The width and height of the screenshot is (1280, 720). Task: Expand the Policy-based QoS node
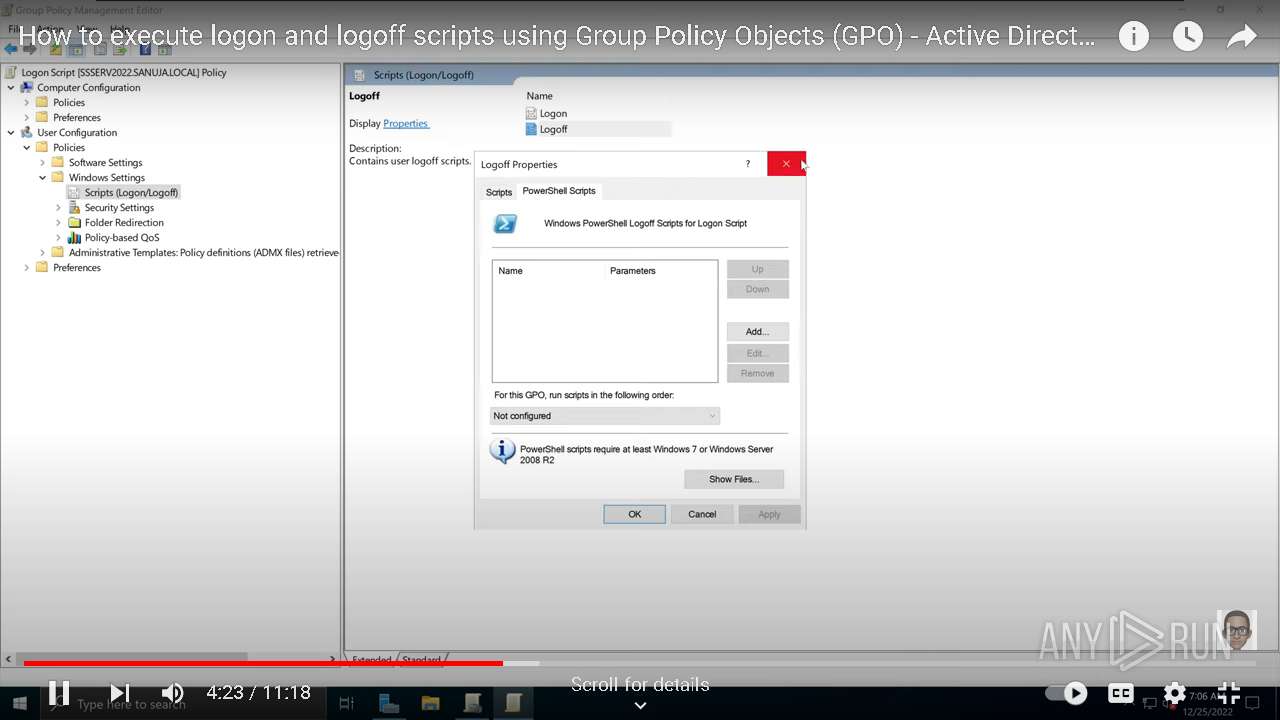click(x=59, y=237)
